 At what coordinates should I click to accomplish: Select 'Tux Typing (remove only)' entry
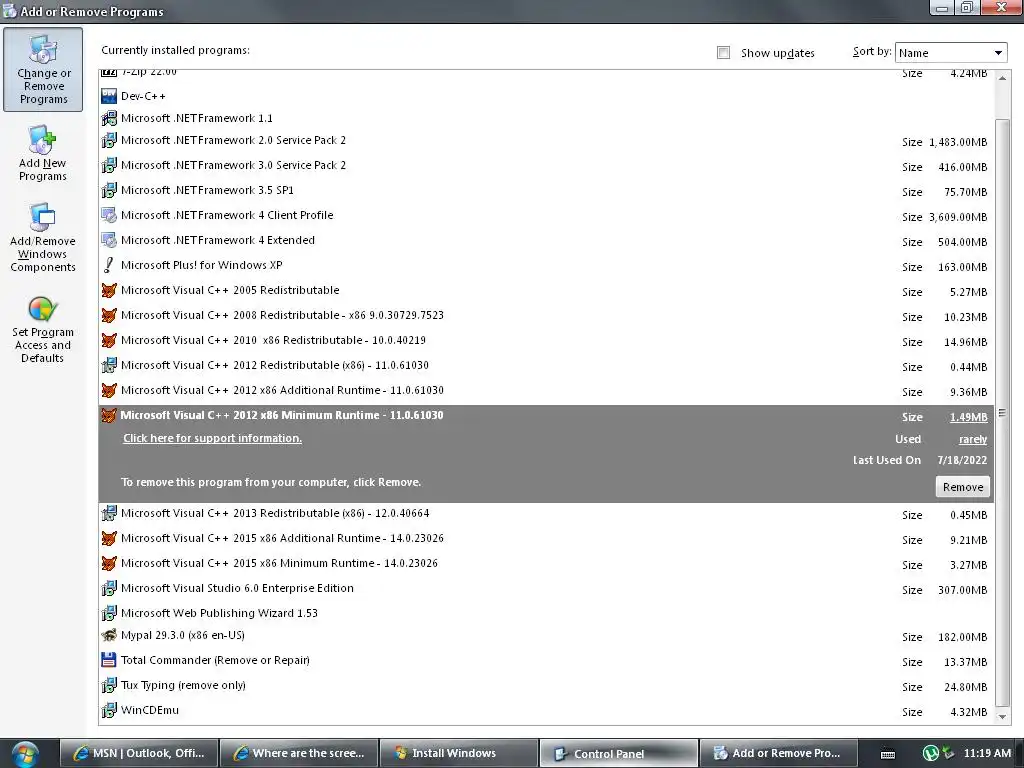(546, 686)
